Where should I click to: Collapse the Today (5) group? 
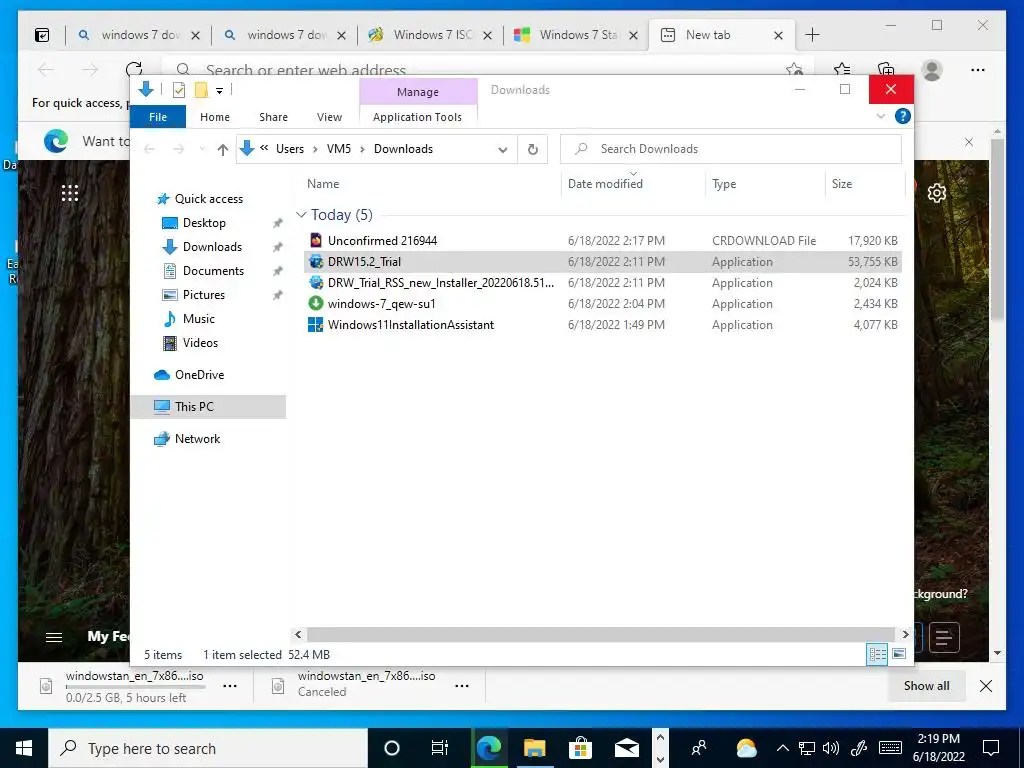click(301, 215)
